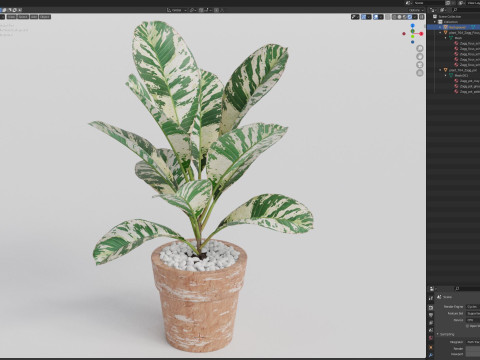Toggle proportional editing in viewport header

[217, 10]
